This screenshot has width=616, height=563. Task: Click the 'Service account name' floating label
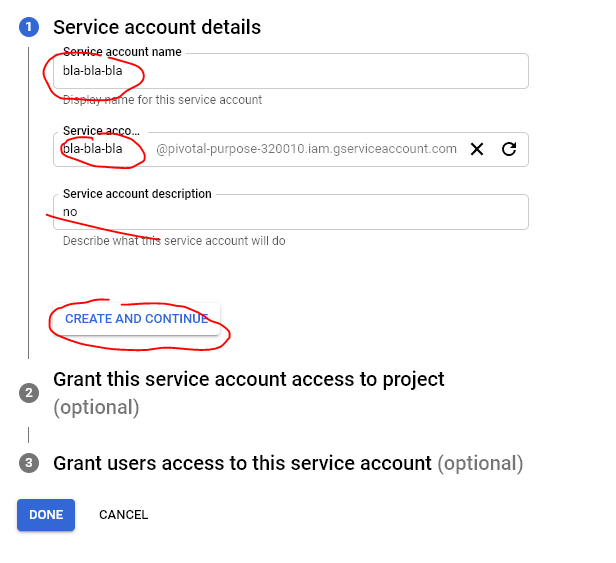pyautogui.click(x=122, y=52)
